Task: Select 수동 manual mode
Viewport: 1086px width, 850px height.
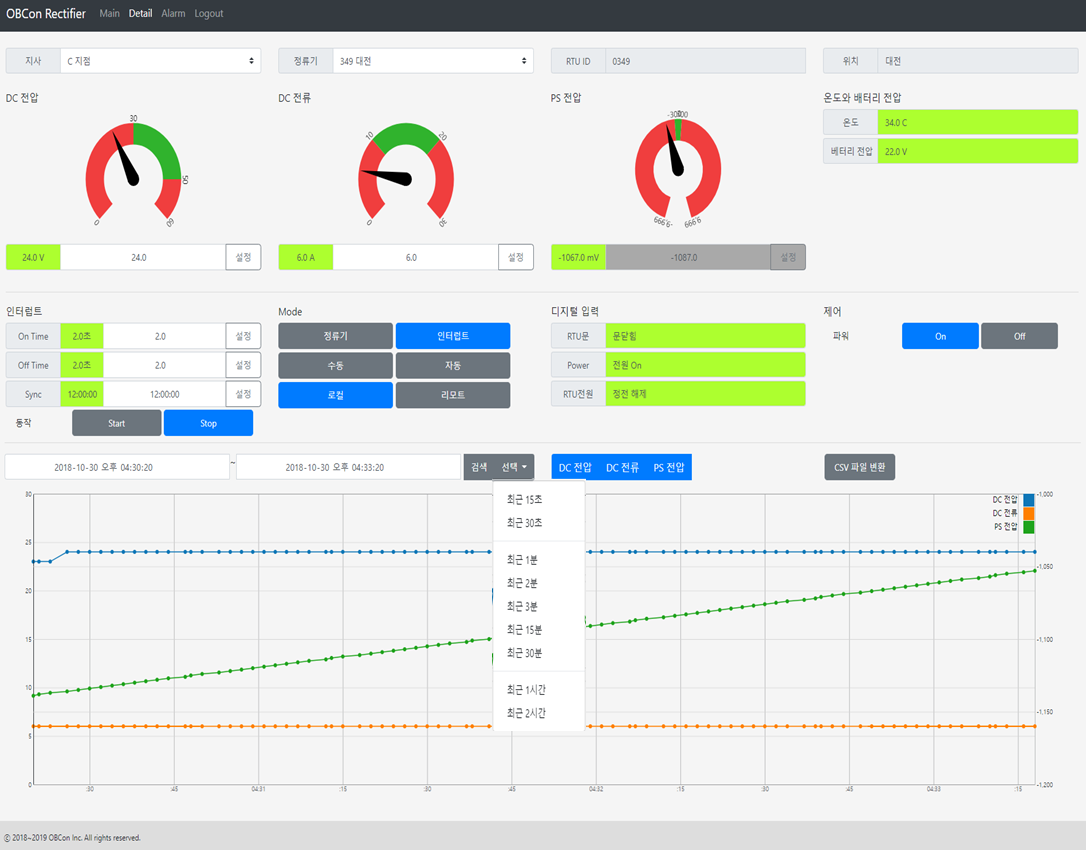Action: pyautogui.click(x=335, y=365)
